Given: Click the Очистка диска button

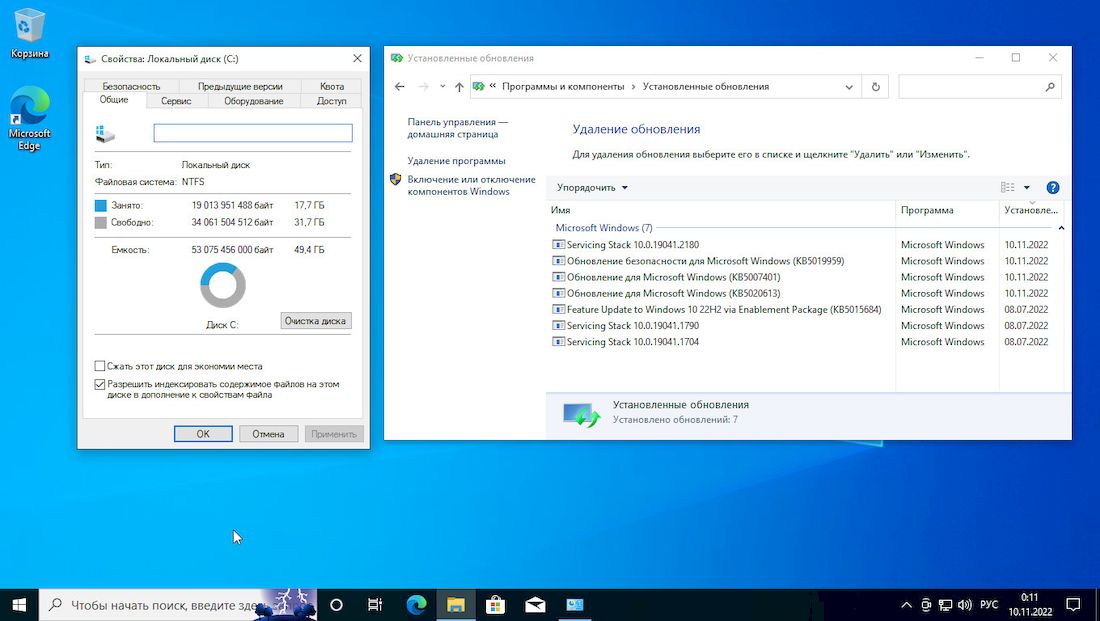Looking at the screenshot, I should [x=315, y=321].
